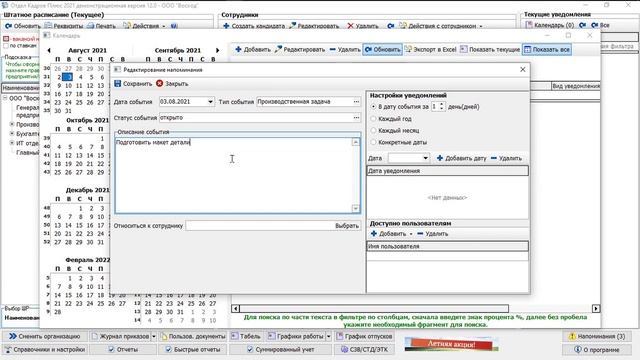Click Удалить in the Сотрудники toolbar
This screenshot has height=360, width=640.
point(363,26)
